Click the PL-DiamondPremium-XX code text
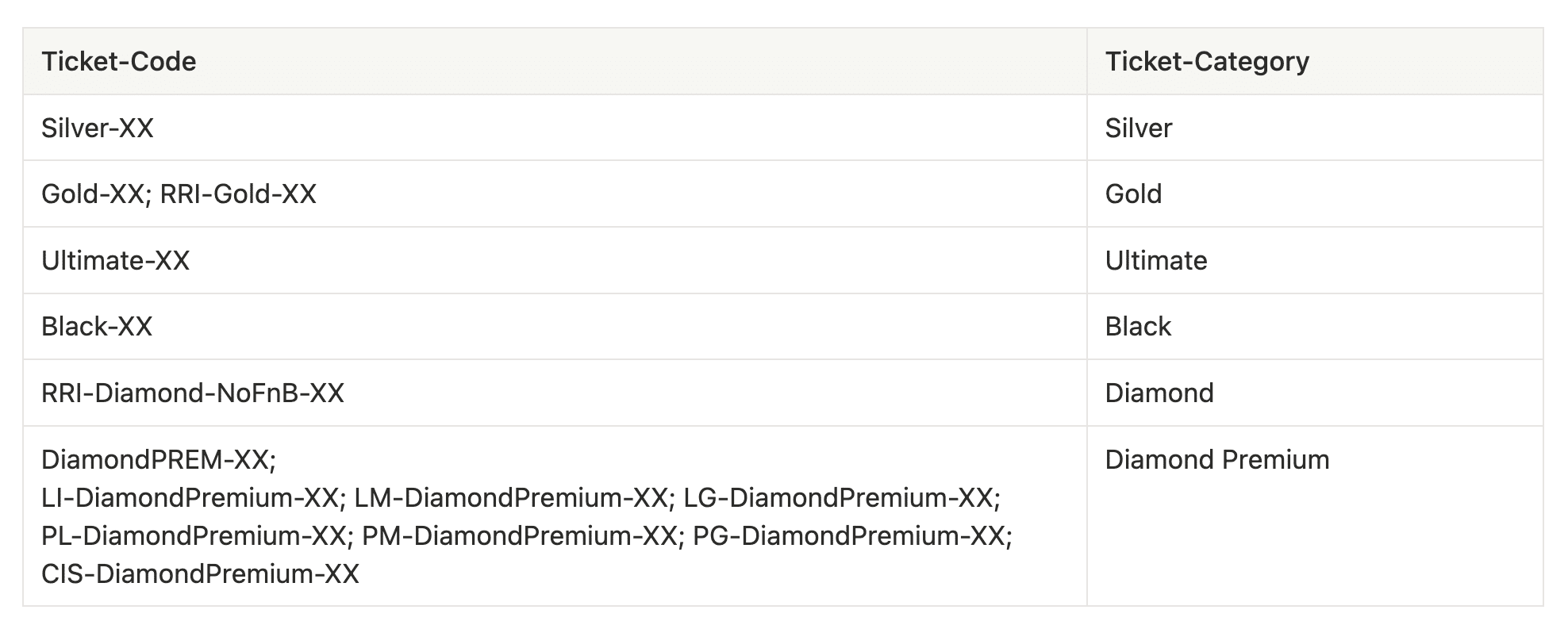The image size is (1568, 625). 195,536
